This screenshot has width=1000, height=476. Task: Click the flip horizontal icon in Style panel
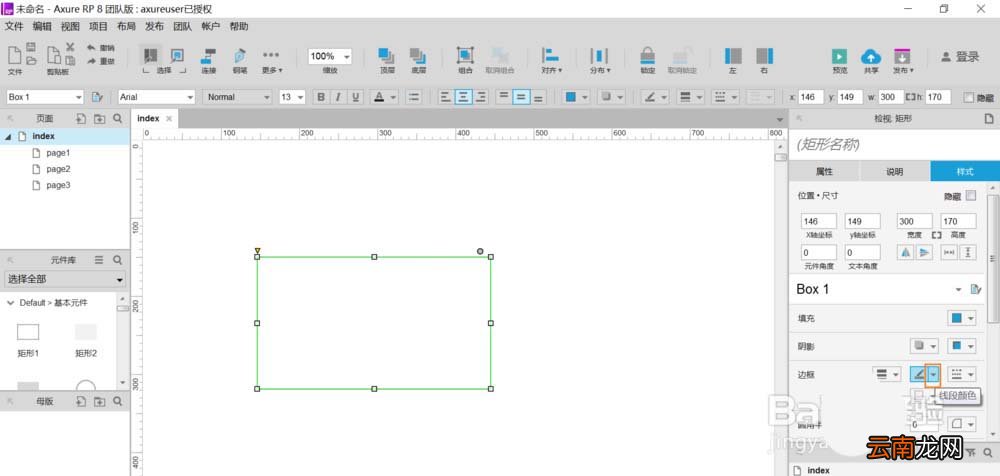point(906,253)
